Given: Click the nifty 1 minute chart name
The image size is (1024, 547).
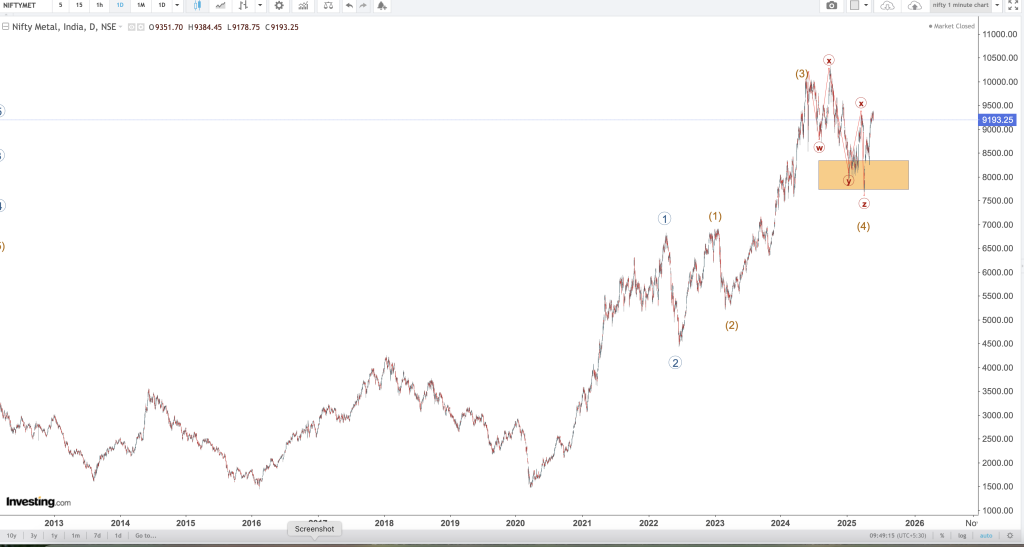Looking at the screenshot, I should 960,5.
